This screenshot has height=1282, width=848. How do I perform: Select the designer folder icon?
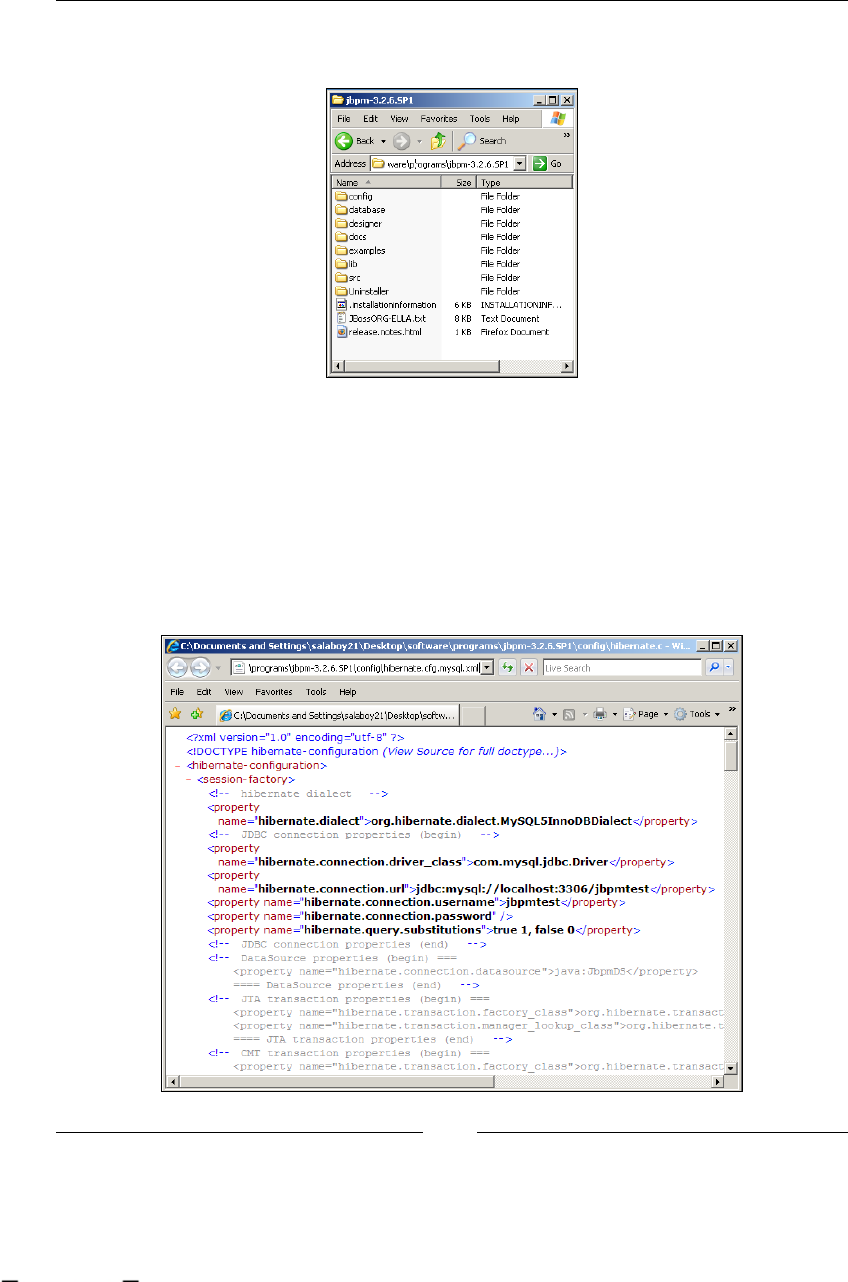(341, 223)
